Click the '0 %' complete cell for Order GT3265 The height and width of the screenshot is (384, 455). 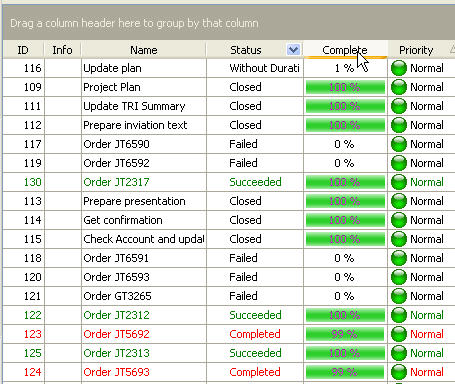click(346, 296)
